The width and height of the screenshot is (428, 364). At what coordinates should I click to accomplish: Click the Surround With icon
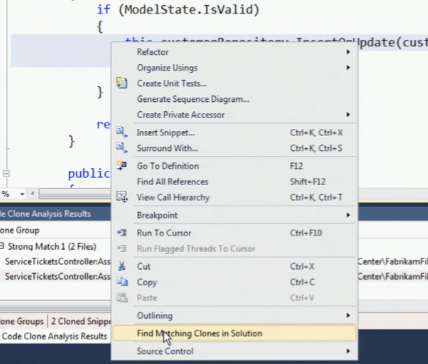[122, 148]
